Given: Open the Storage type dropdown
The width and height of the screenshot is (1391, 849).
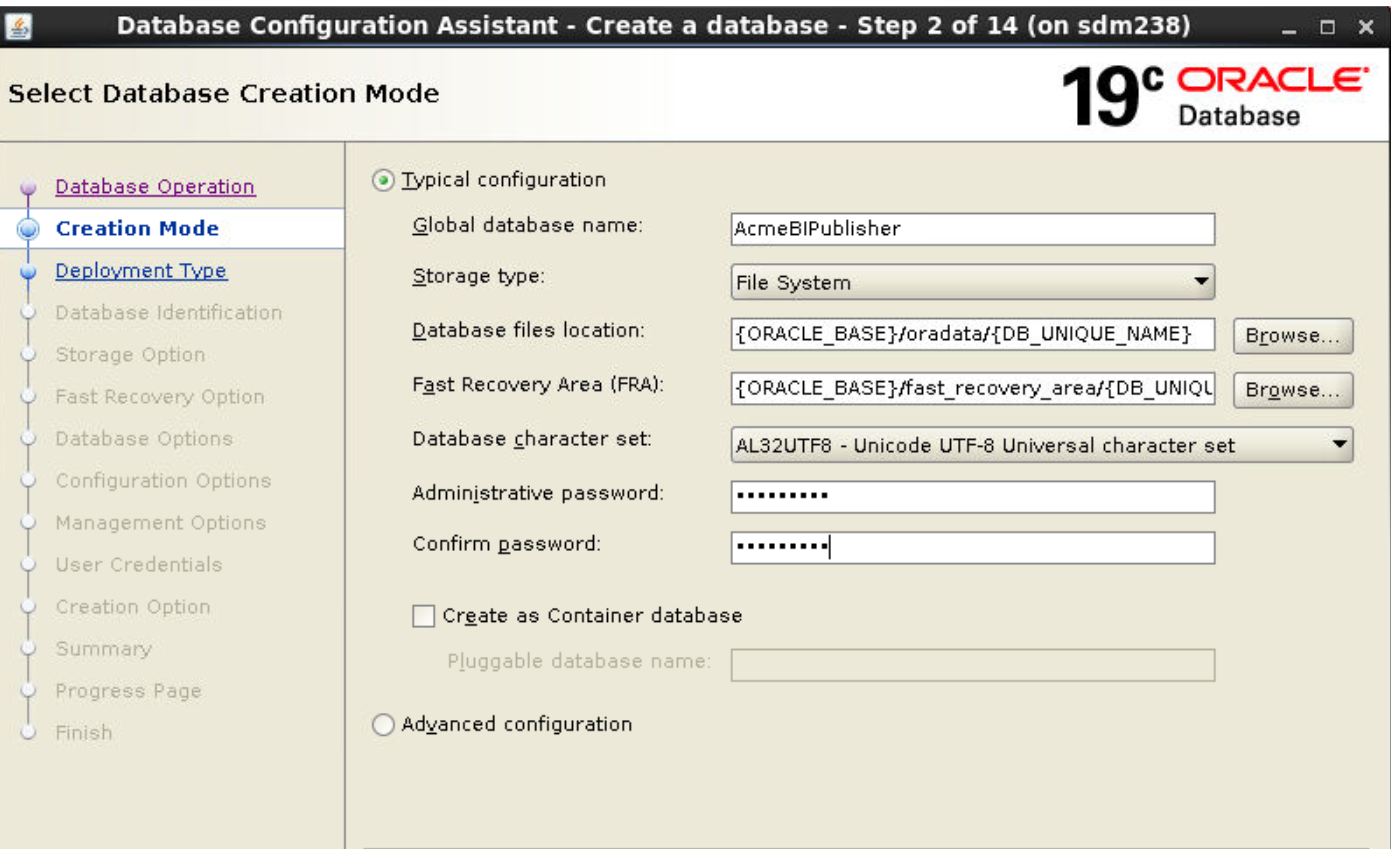Looking at the screenshot, I should [x=973, y=282].
